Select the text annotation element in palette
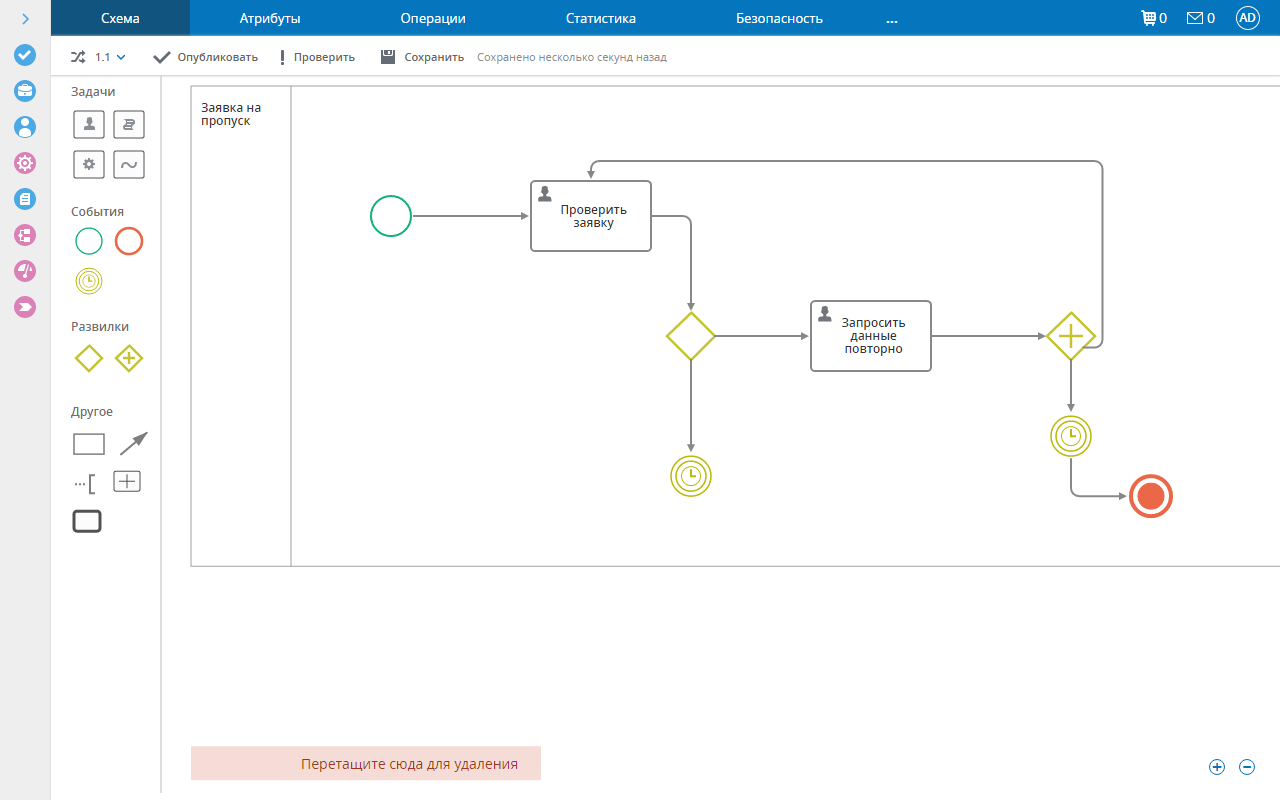The image size is (1280, 800). [x=86, y=484]
